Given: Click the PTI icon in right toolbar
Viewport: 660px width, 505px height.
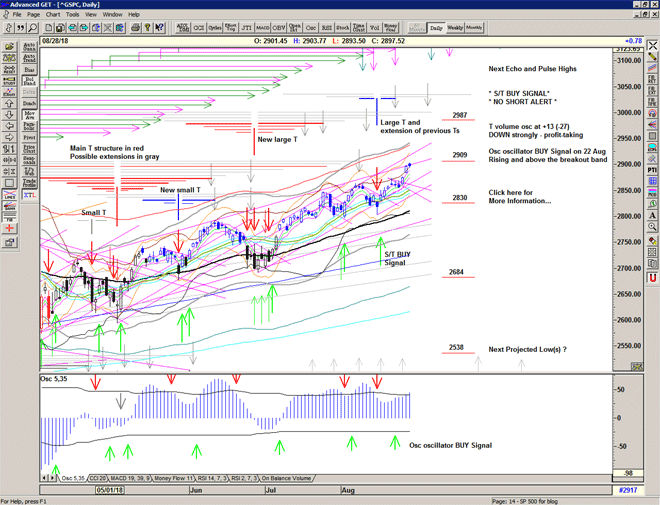Looking at the screenshot, I should tap(652, 171).
